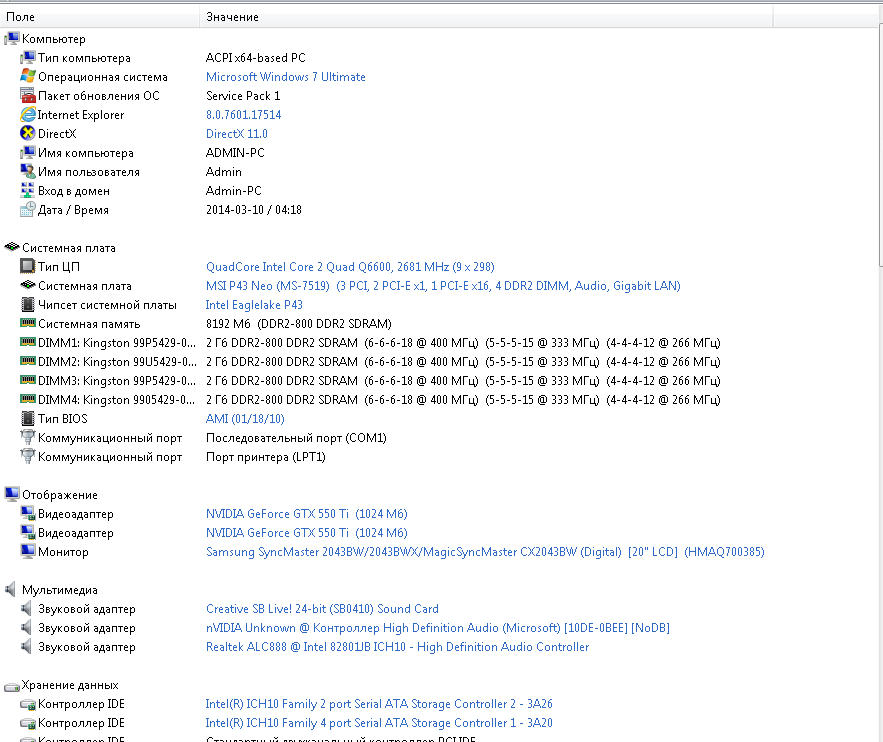Select the Тип ЦП field label

59,267
